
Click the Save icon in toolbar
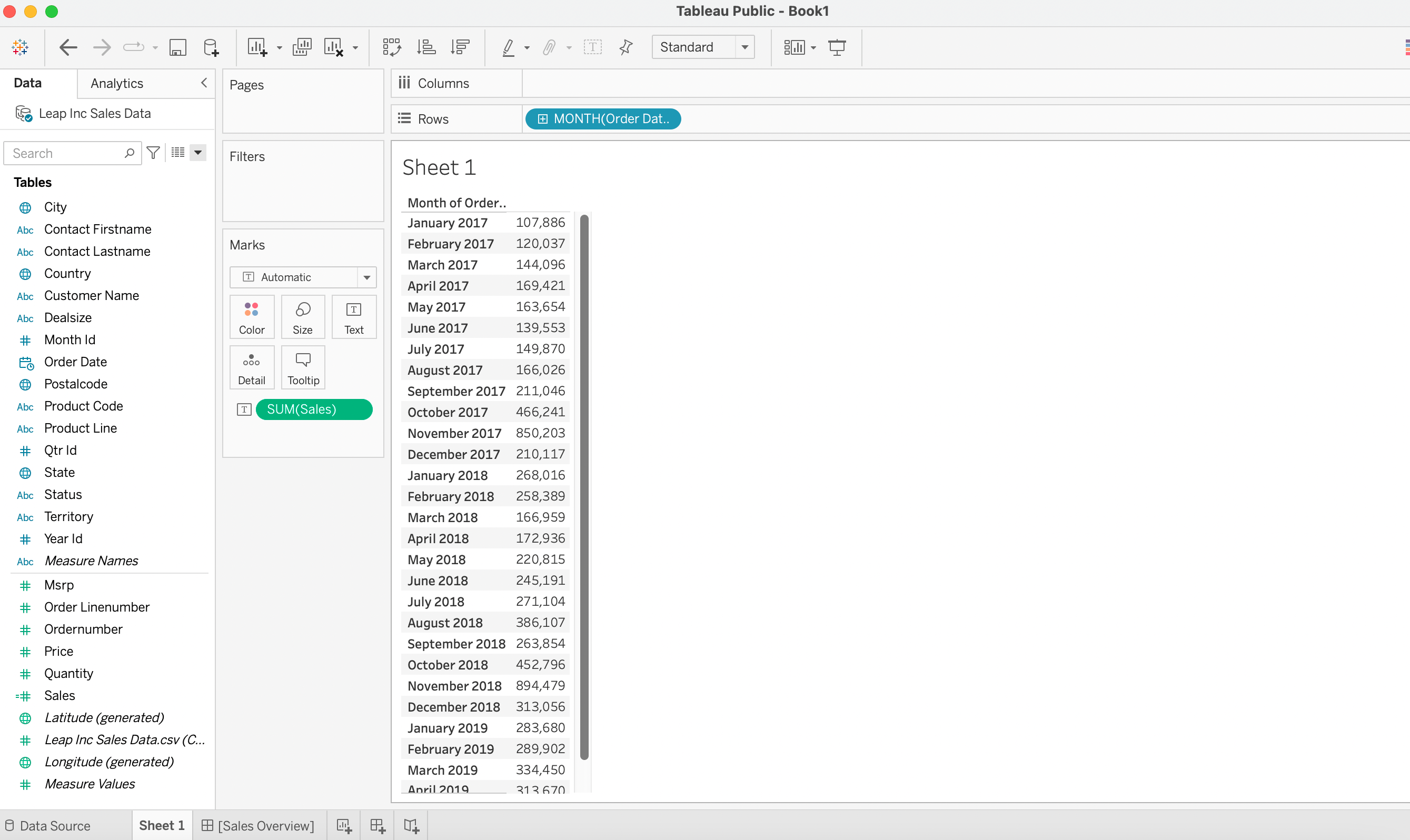tap(177, 47)
